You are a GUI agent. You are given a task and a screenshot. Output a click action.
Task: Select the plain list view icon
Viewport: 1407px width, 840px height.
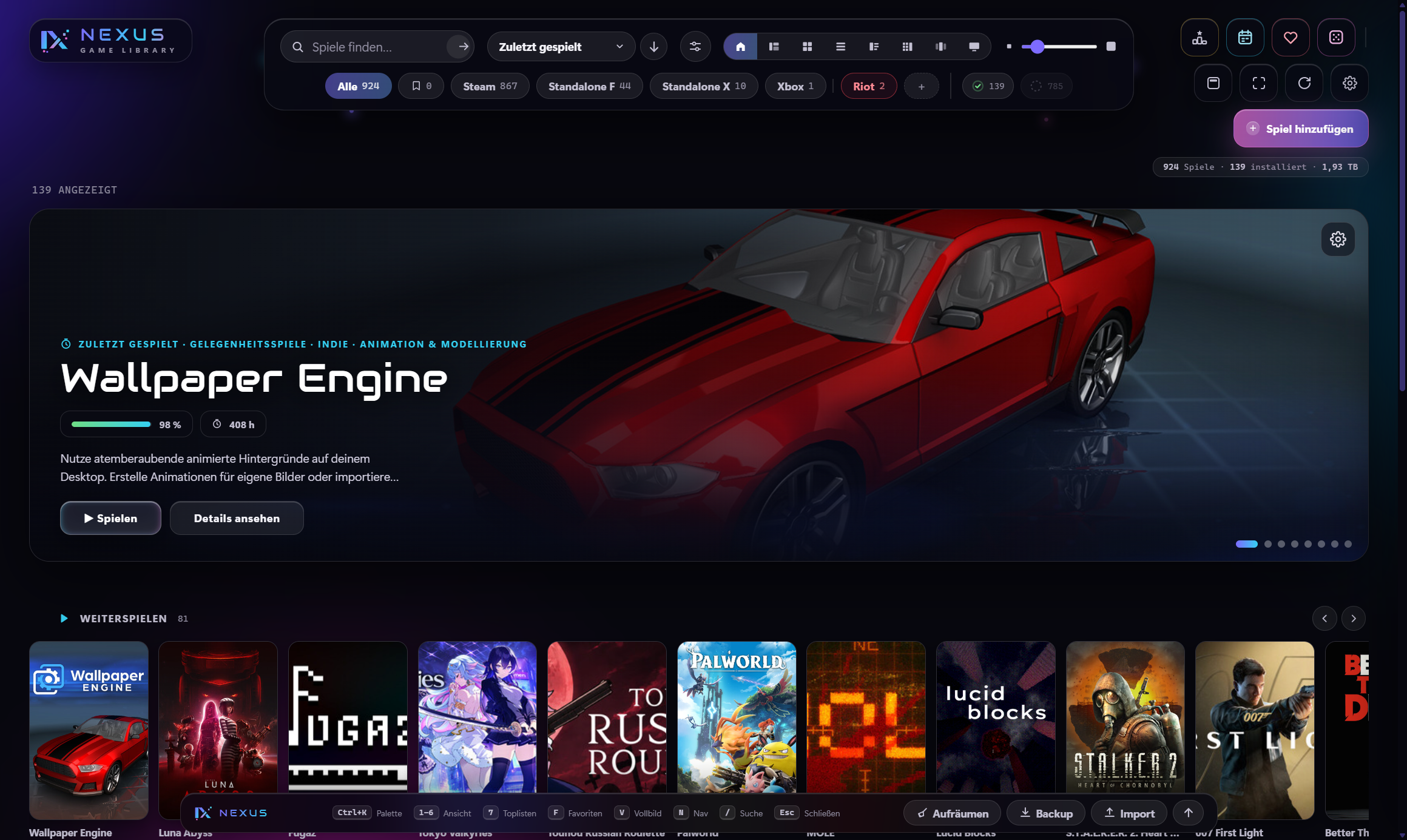click(x=840, y=47)
